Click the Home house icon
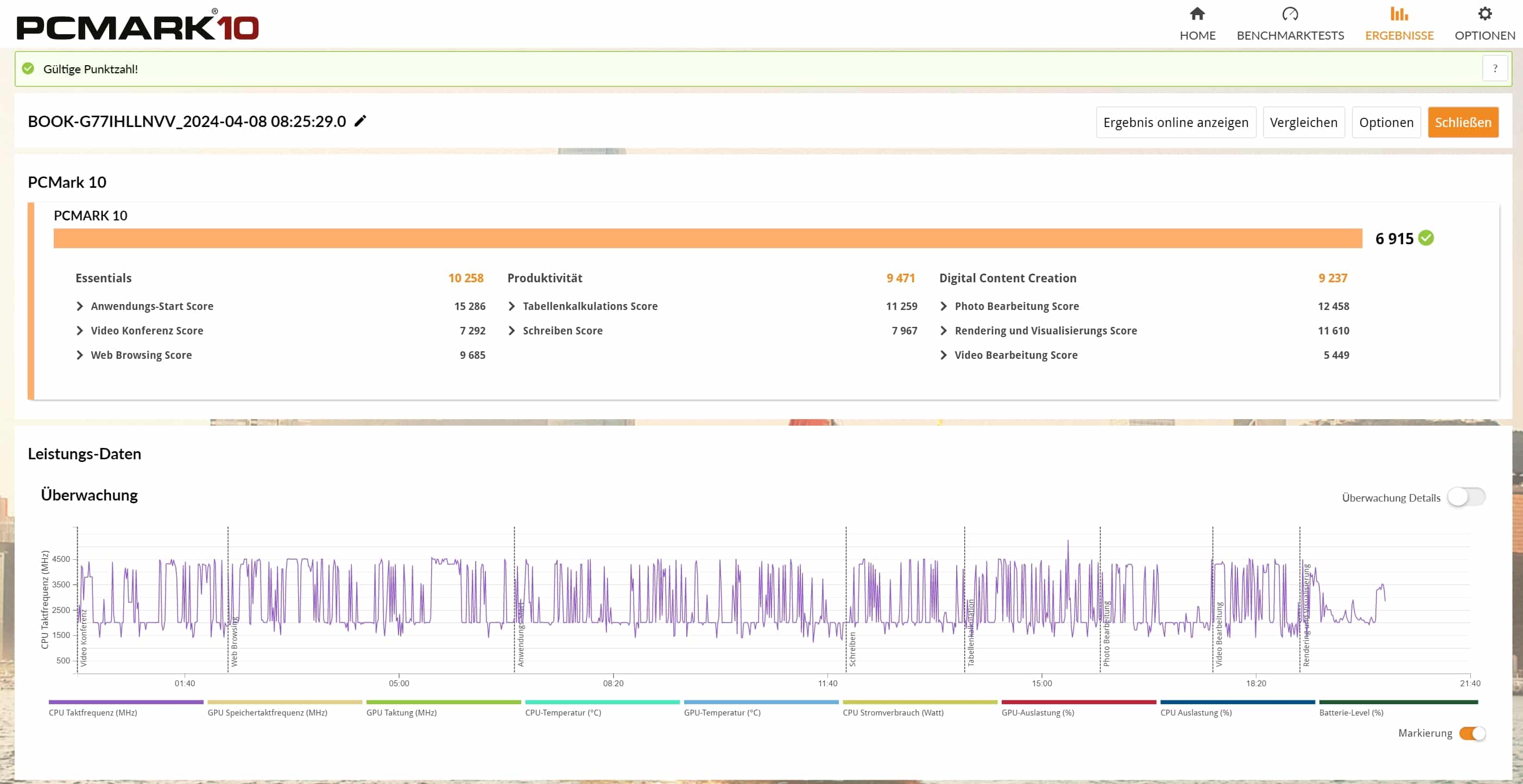This screenshot has height=784, width=1523. 1197,14
